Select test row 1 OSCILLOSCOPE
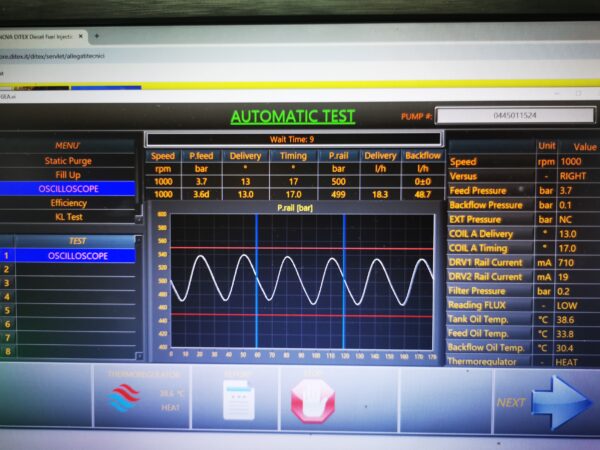This screenshot has height=450, width=600. (76, 256)
